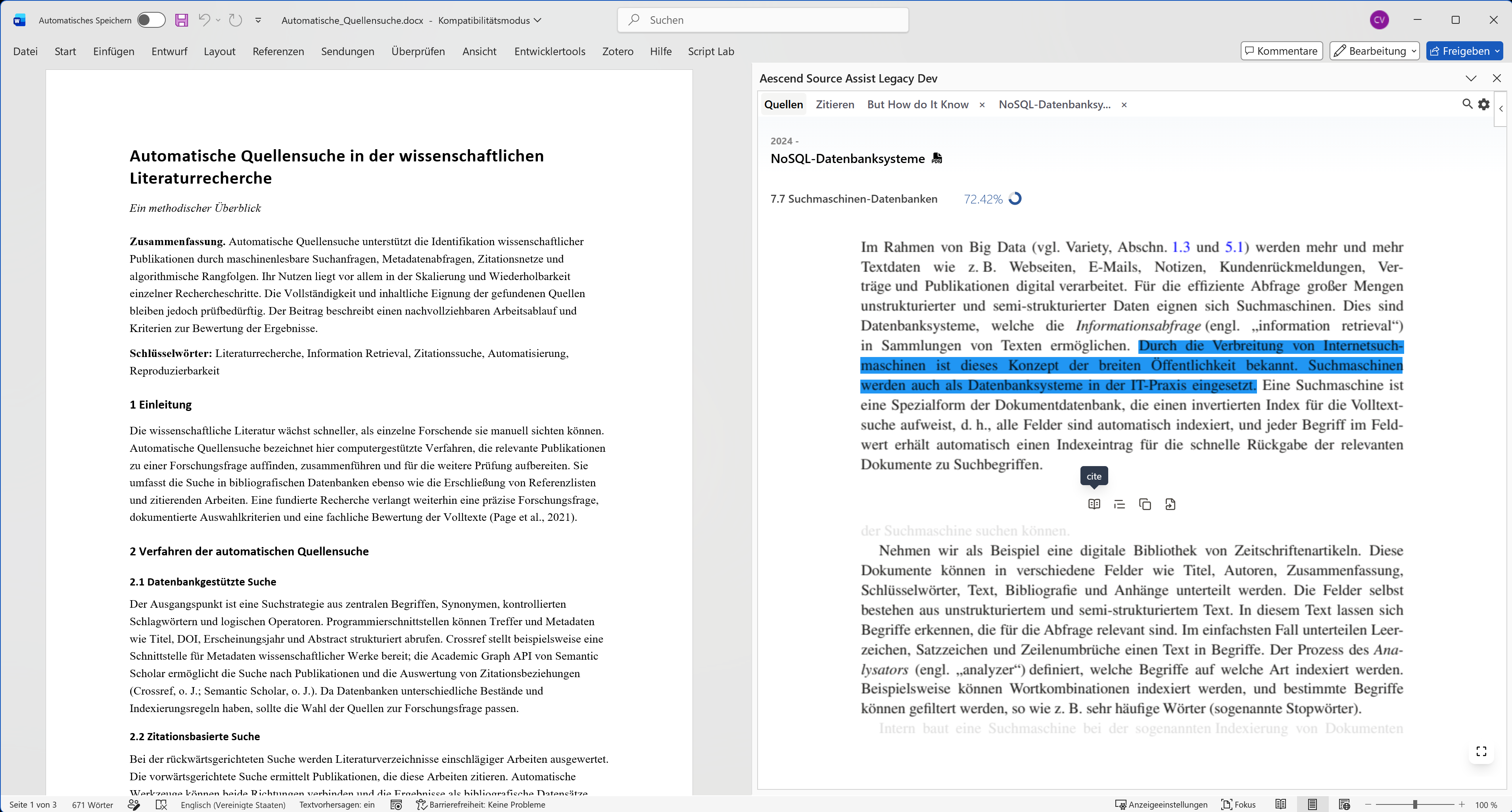Image resolution: width=1512 pixels, height=812 pixels.
Task: Follow the blue 5.1 section link
Action: 1234,247
